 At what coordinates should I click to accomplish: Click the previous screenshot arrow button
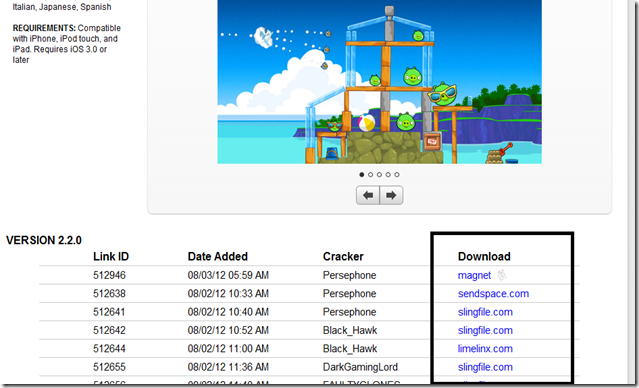368,195
